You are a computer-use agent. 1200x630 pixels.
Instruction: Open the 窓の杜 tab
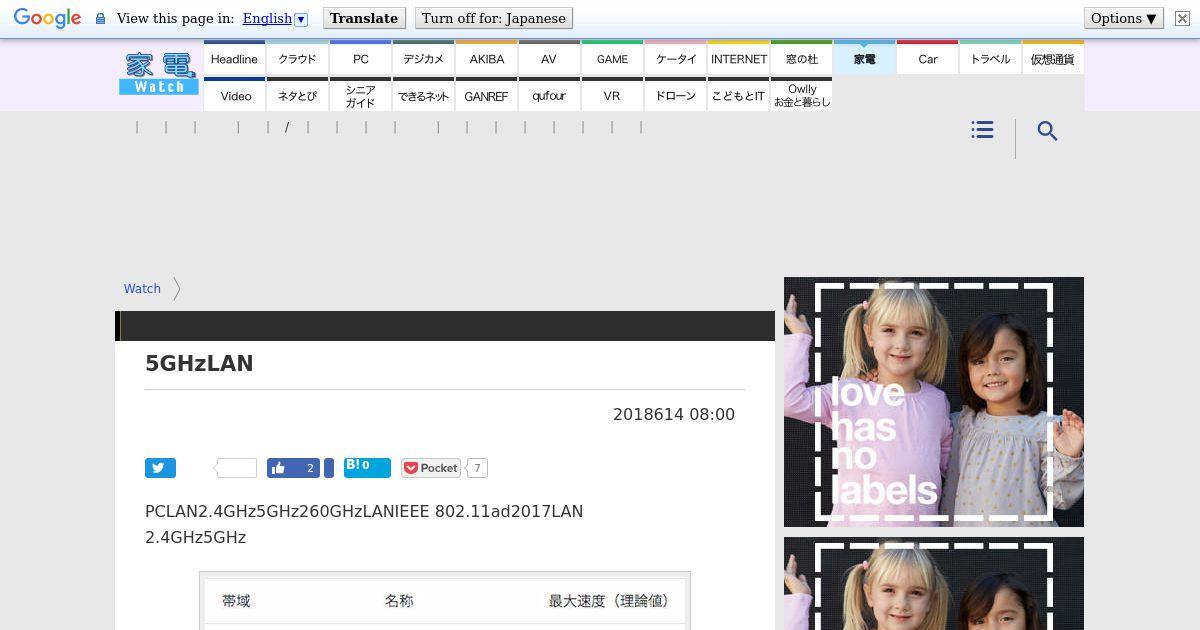801,58
